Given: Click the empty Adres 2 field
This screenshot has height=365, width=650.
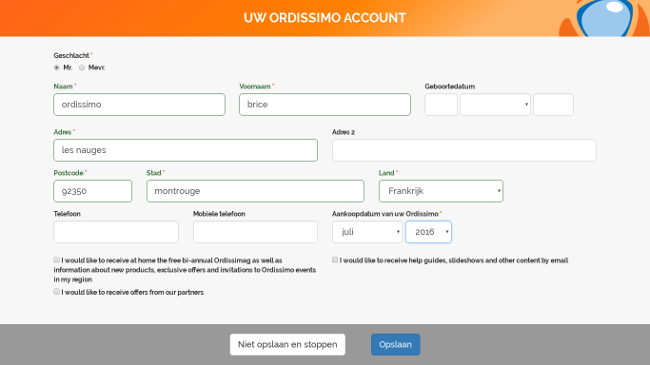Looking at the screenshot, I should [464, 150].
